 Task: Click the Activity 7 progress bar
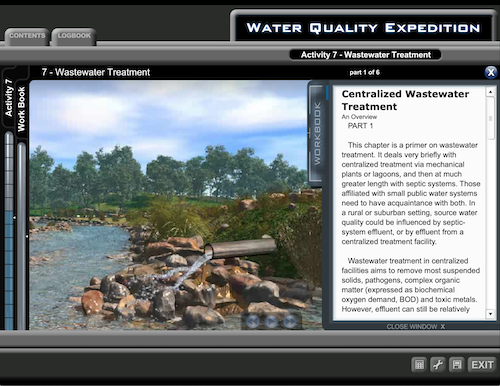(9, 231)
